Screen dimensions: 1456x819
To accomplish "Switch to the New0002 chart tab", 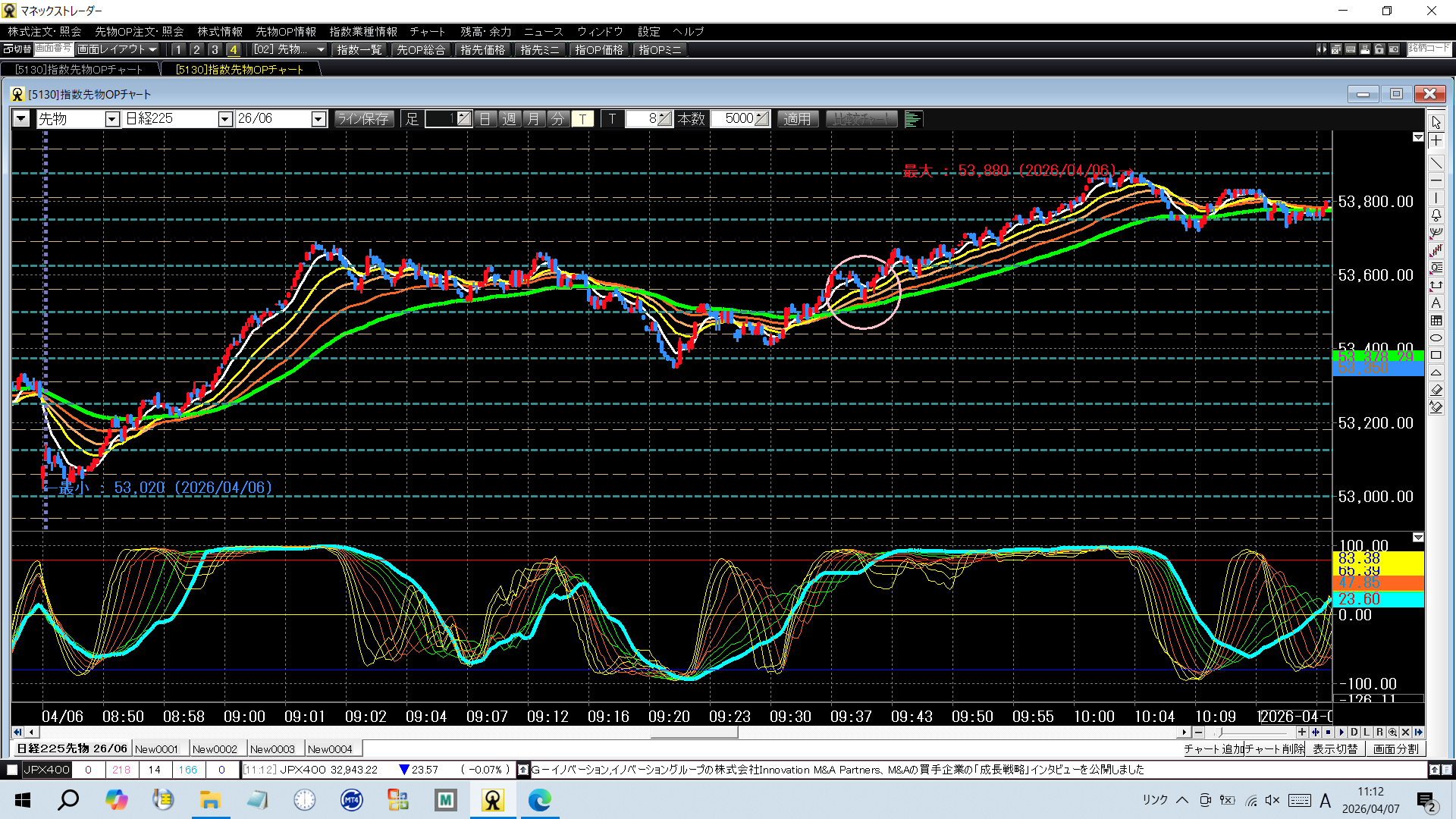I will pyautogui.click(x=215, y=749).
